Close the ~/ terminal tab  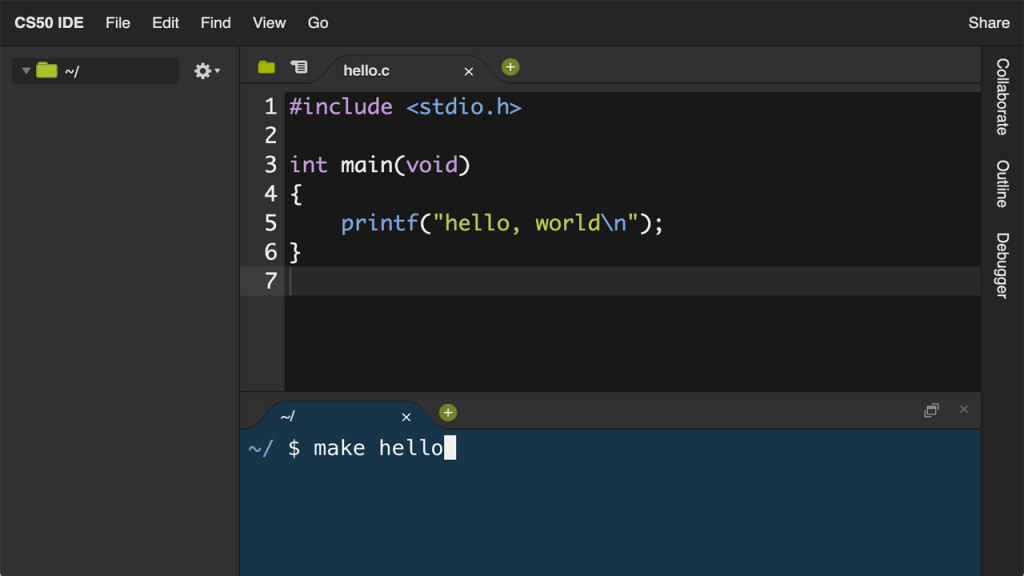[x=406, y=417]
